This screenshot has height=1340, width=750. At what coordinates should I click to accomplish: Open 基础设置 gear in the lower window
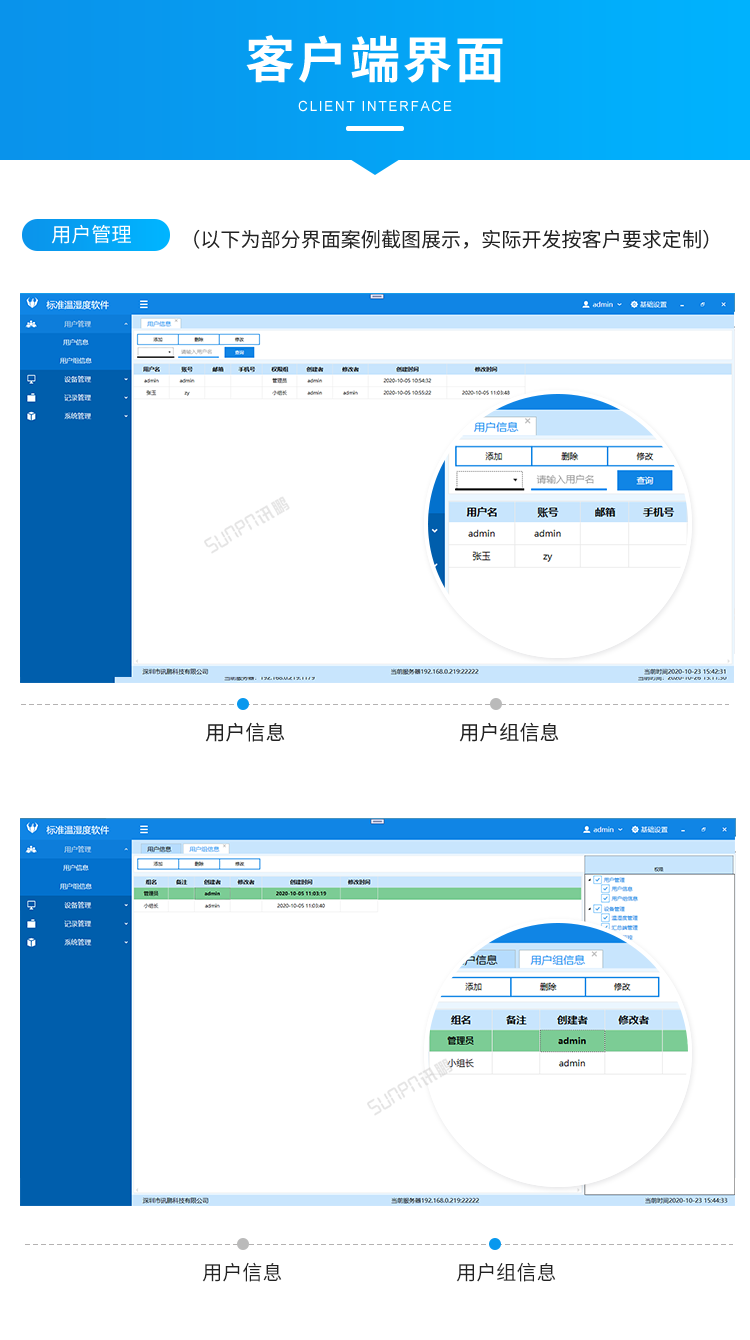click(634, 829)
